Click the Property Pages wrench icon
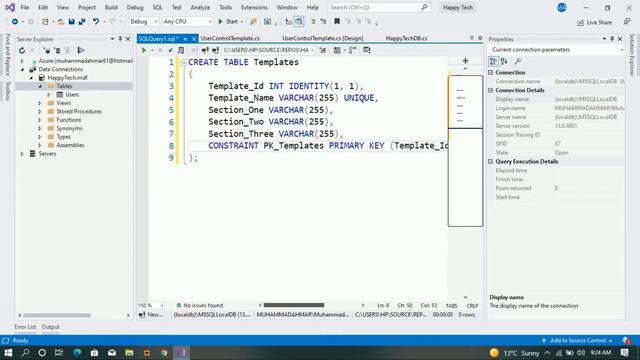This screenshot has width=640, height=360. click(518, 61)
